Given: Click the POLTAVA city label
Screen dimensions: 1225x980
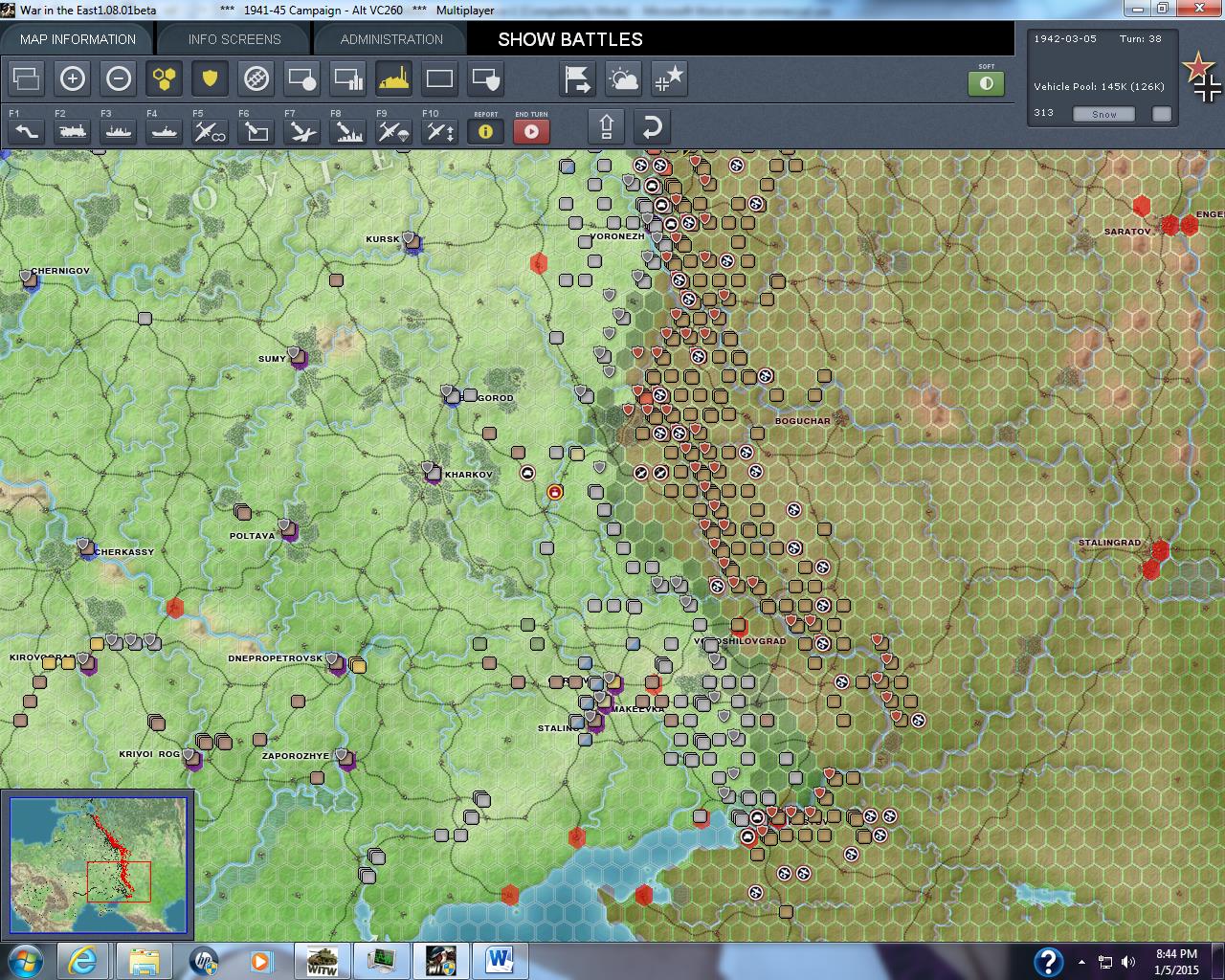Looking at the screenshot, I should click(252, 536).
